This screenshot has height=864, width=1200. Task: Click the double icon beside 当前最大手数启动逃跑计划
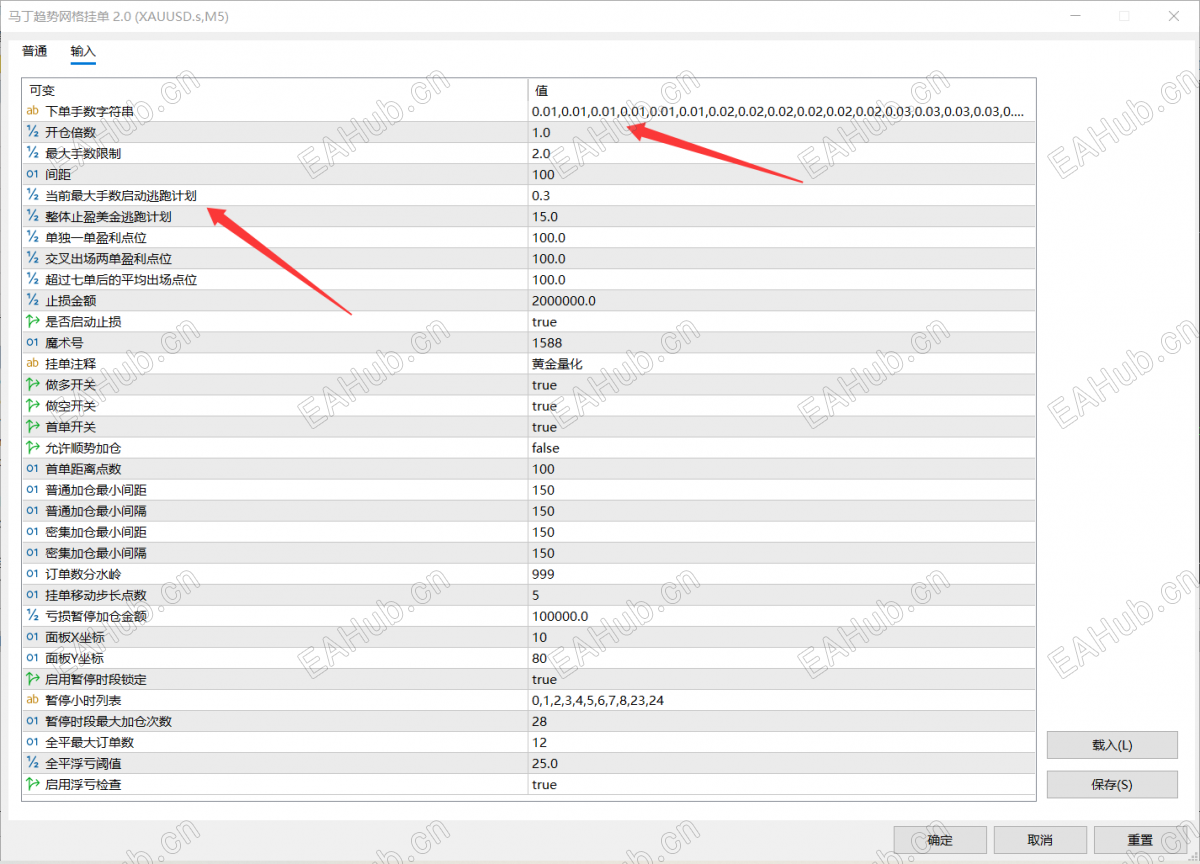33,195
